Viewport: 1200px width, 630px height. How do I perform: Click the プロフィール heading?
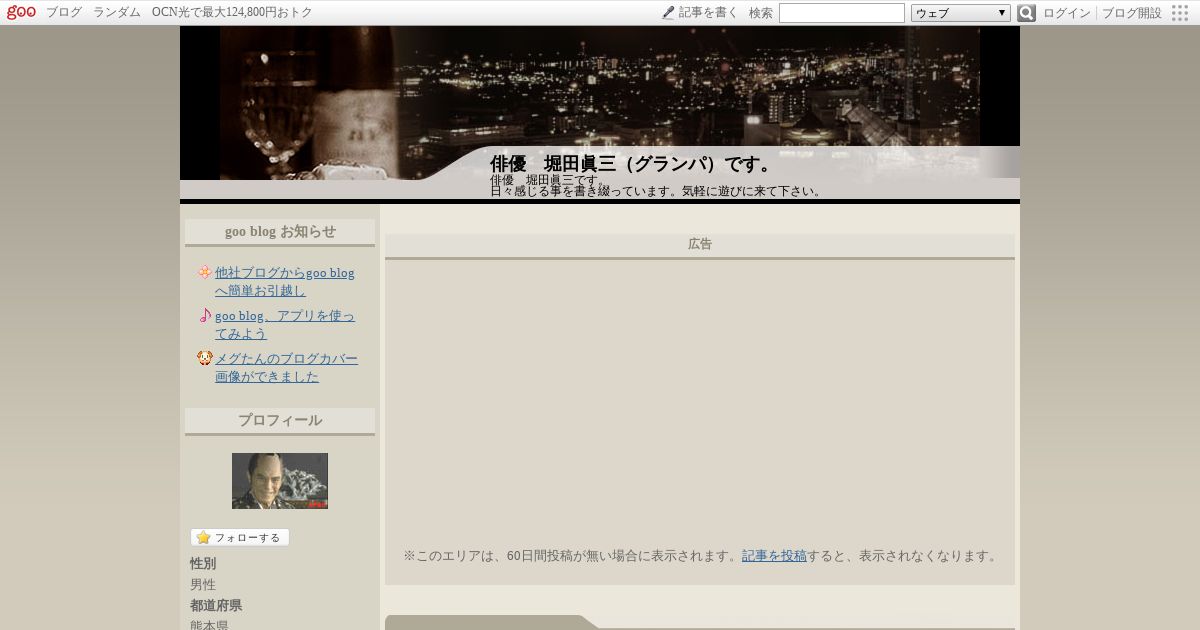[280, 420]
